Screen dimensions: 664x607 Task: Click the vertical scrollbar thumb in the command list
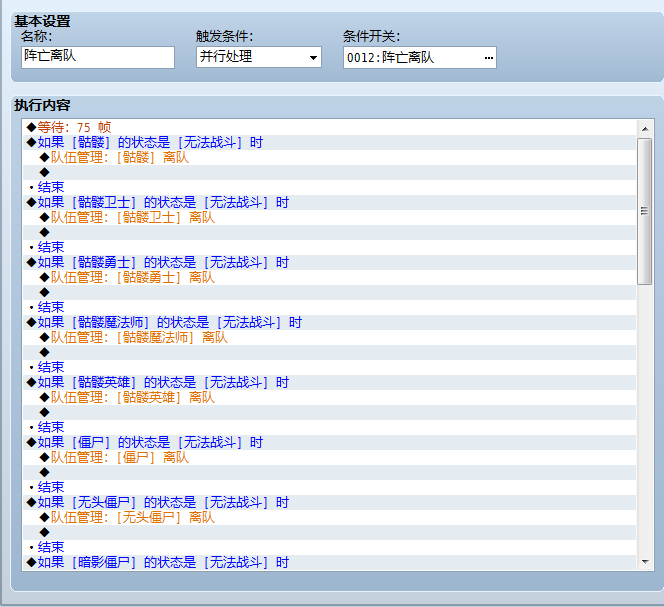click(645, 211)
